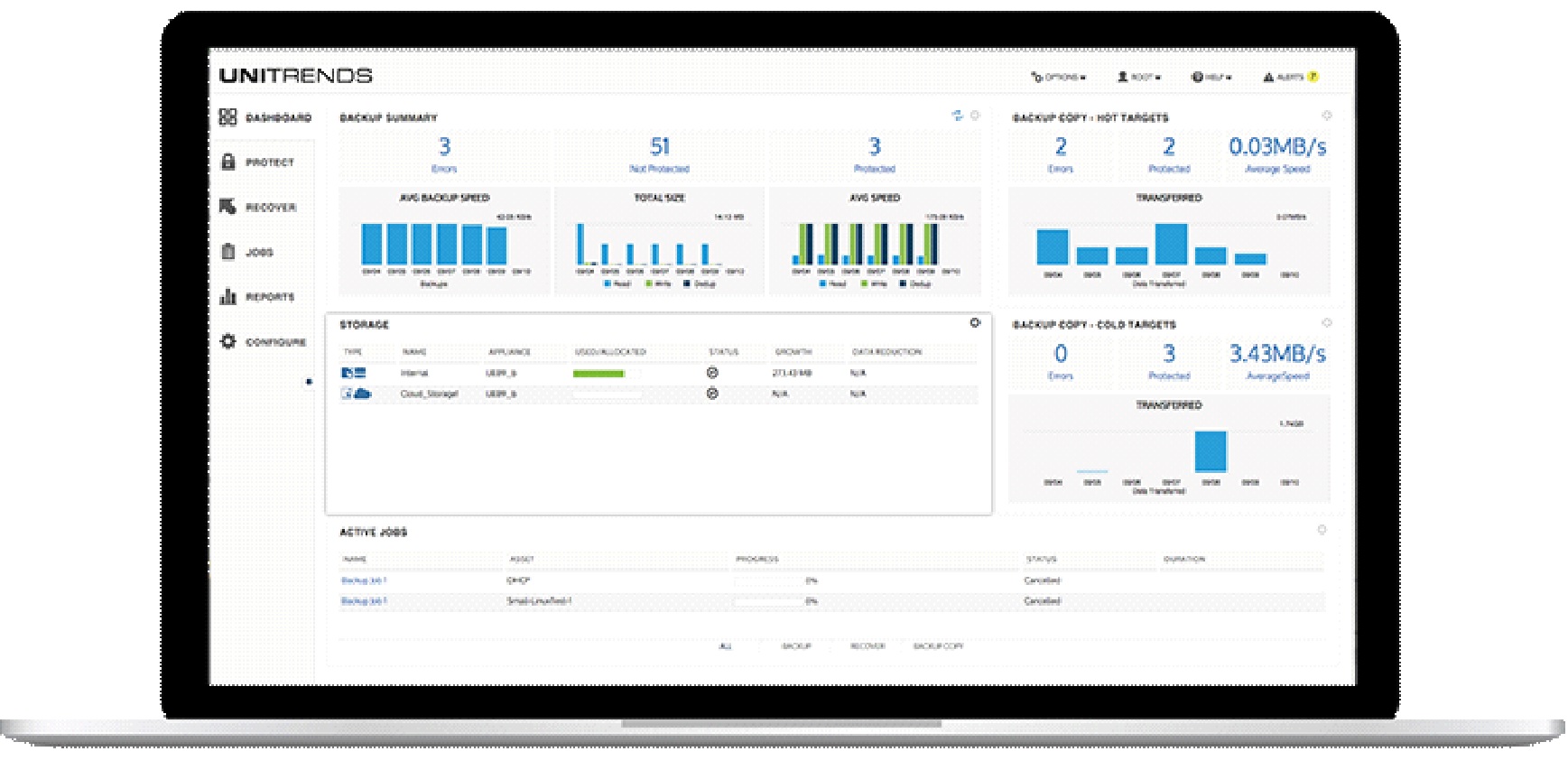Click the Jobs clipboard icon
This screenshot has height=770, width=1568.
coord(227,252)
